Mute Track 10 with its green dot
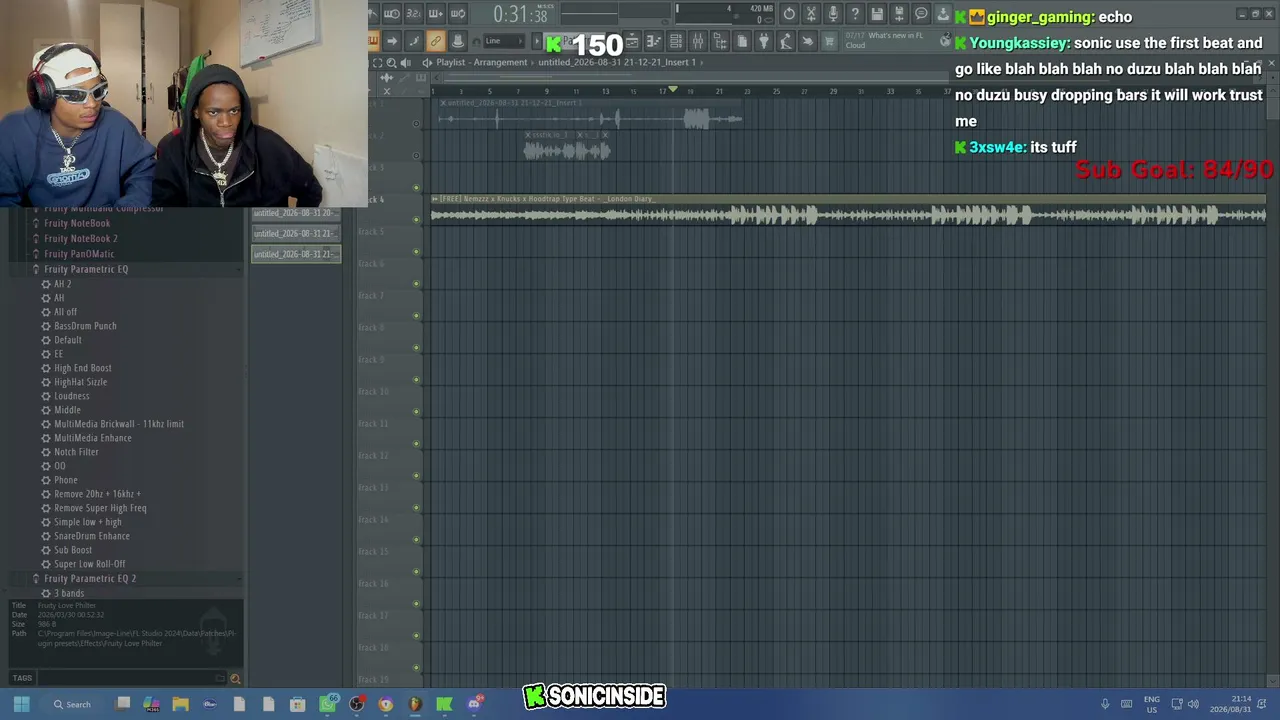The image size is (1280, 720). pos(417,412)
